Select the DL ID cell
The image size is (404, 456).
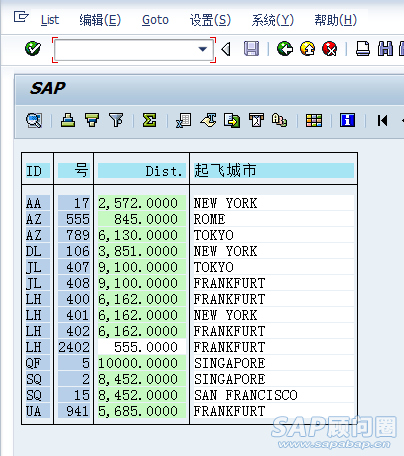tap(38, 251)
